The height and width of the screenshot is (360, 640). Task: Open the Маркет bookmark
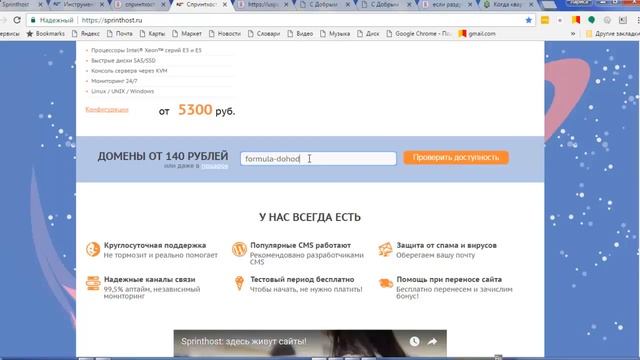point(187,34)
